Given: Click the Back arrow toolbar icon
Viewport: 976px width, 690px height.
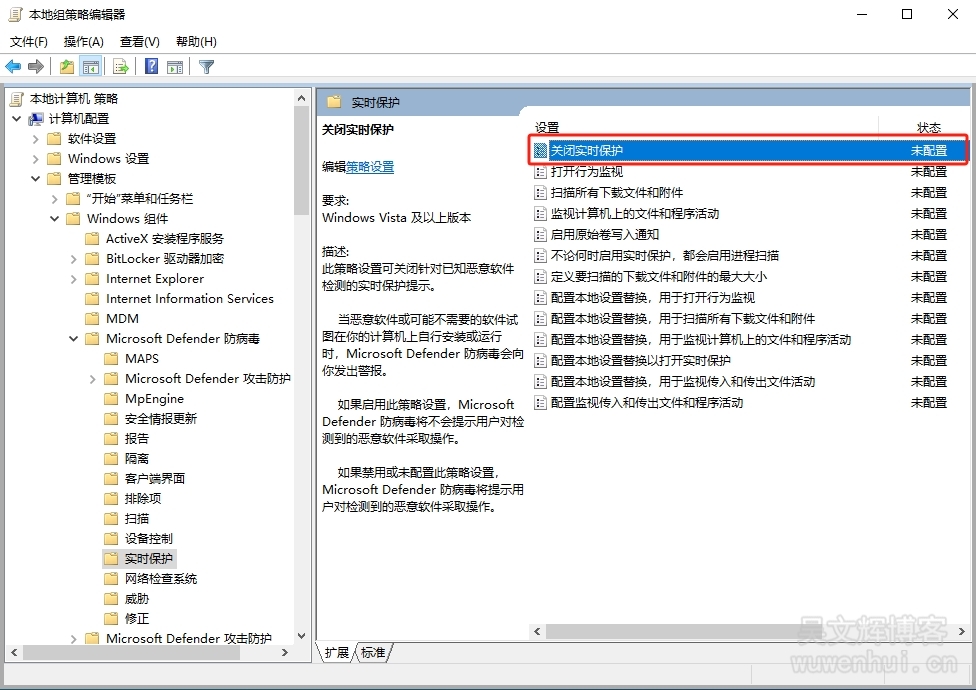Looking at the screenshot, I should 13,67.
